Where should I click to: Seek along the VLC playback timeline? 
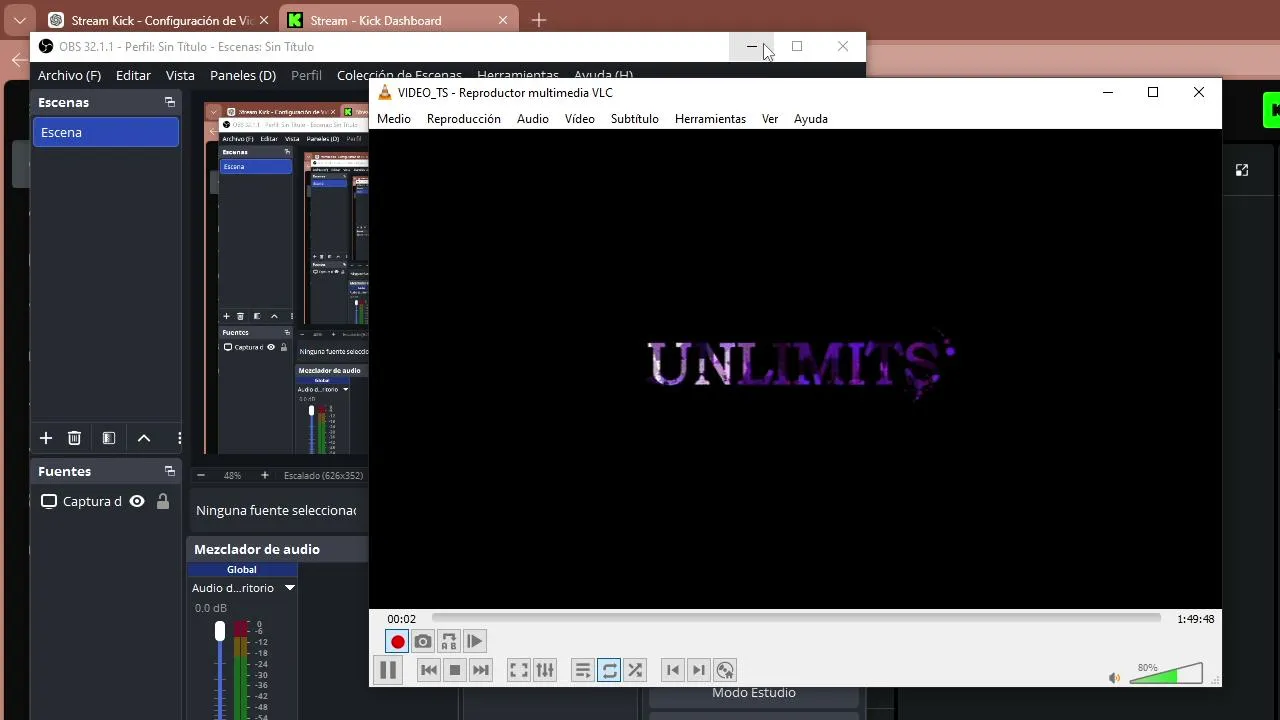coord(796,619)
